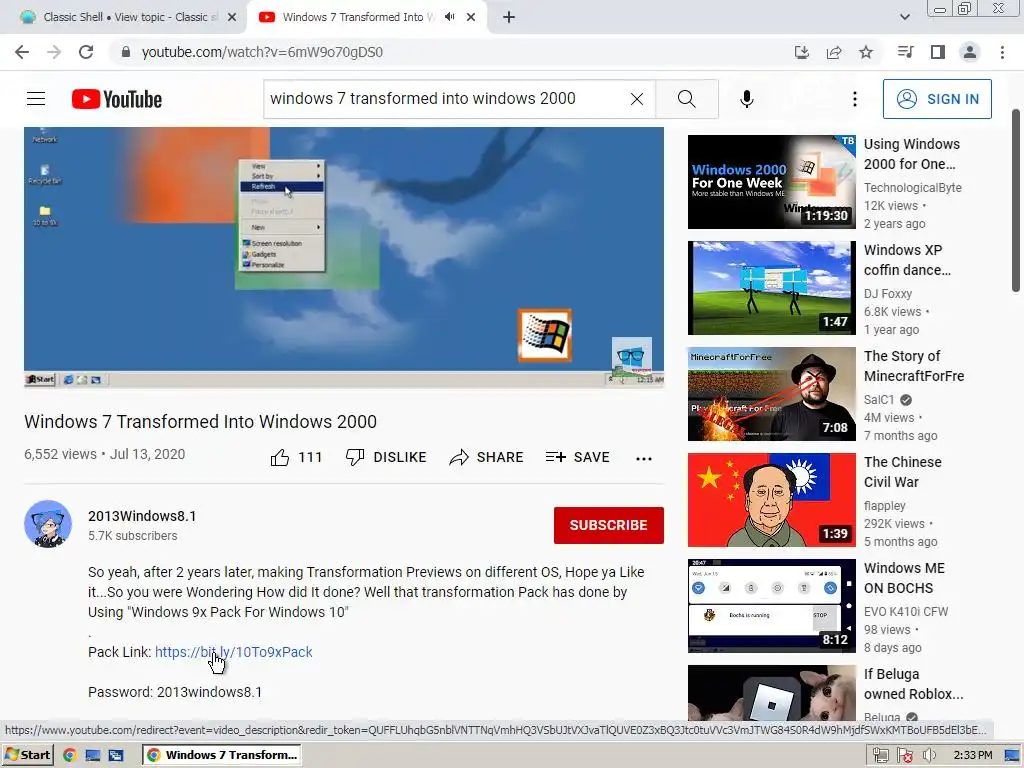Open Windows ME ON BOCHS thumbnail

point(771,605)
